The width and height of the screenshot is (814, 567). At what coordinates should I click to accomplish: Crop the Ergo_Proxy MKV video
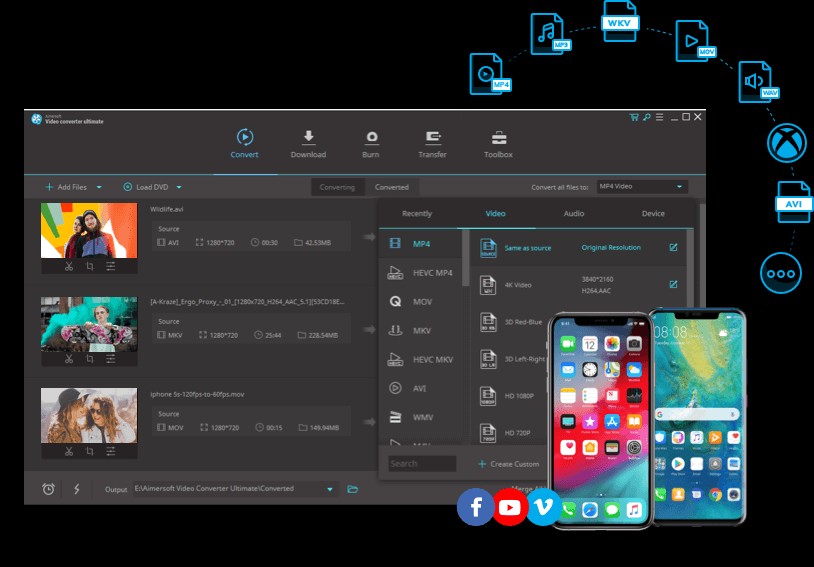pos(90,359)
